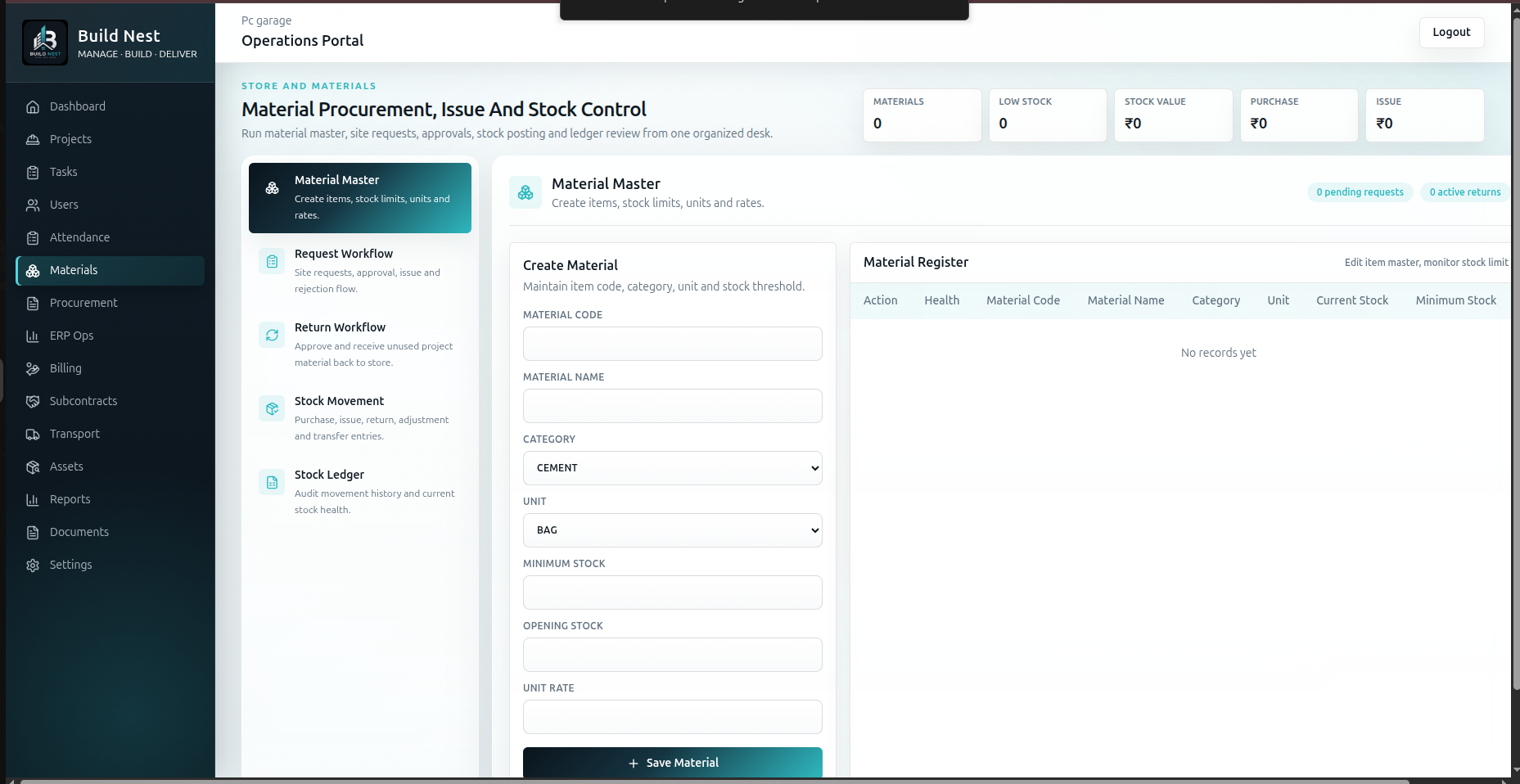Click the Stock Movement package icon
This screenshot has width=1520, height=784.
273,408
